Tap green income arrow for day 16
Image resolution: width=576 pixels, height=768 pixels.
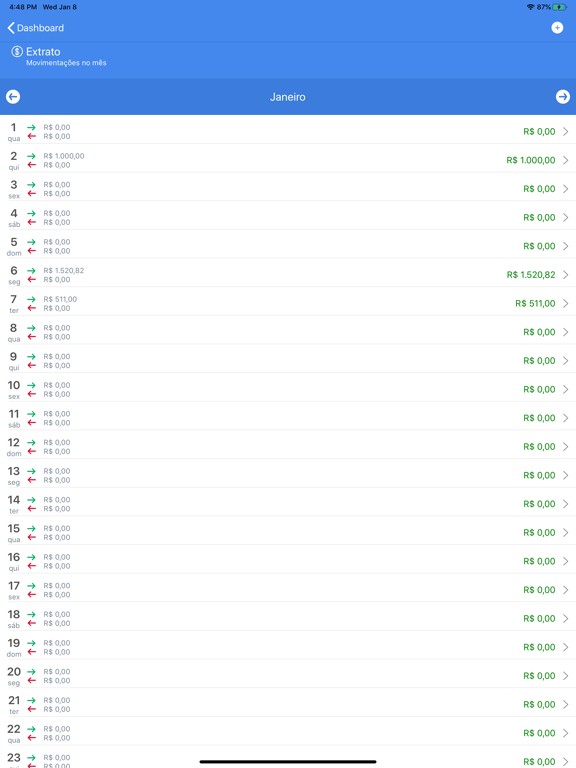click(x=31, y=557)
